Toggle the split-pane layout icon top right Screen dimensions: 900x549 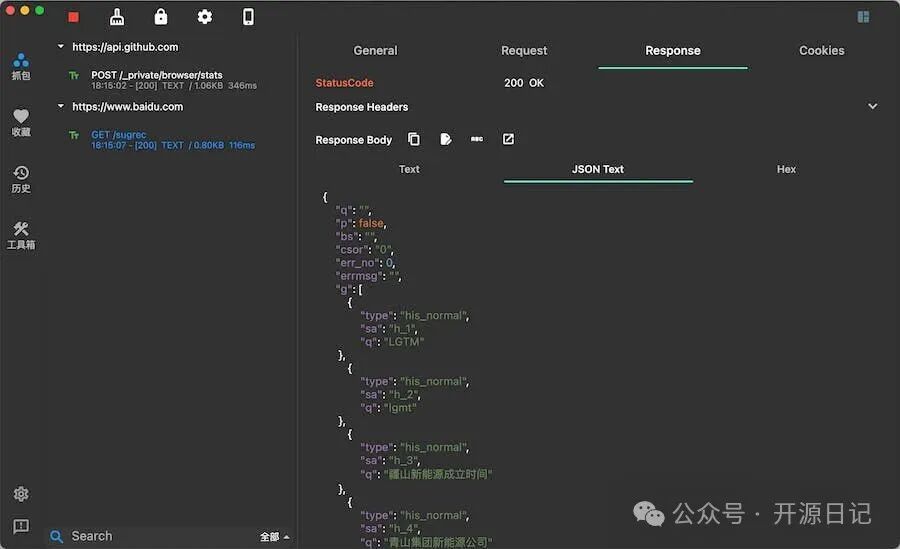[864, 17]
